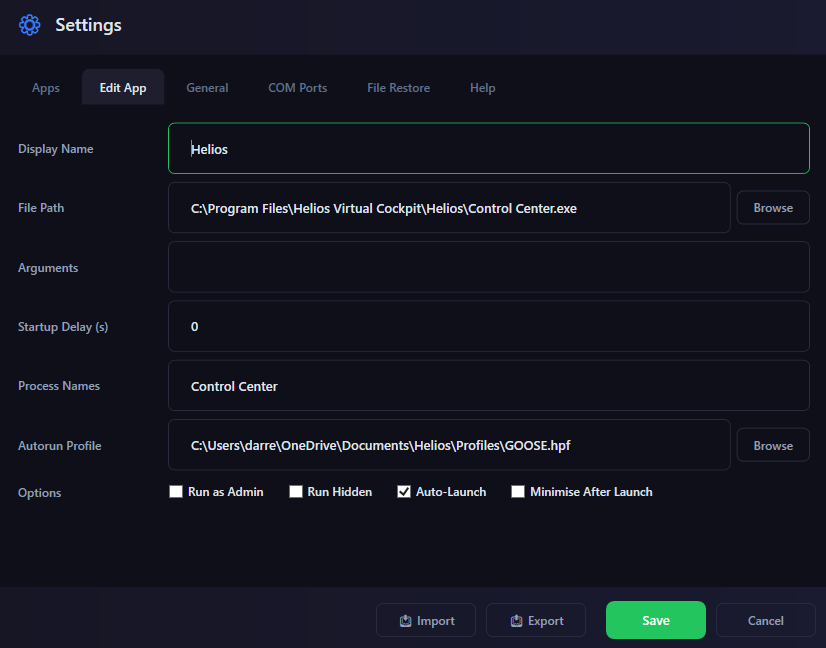This screenshot has width=826, height=648.
Task: Go to the COM Ports tab
Action: click(x=297, y=88)
